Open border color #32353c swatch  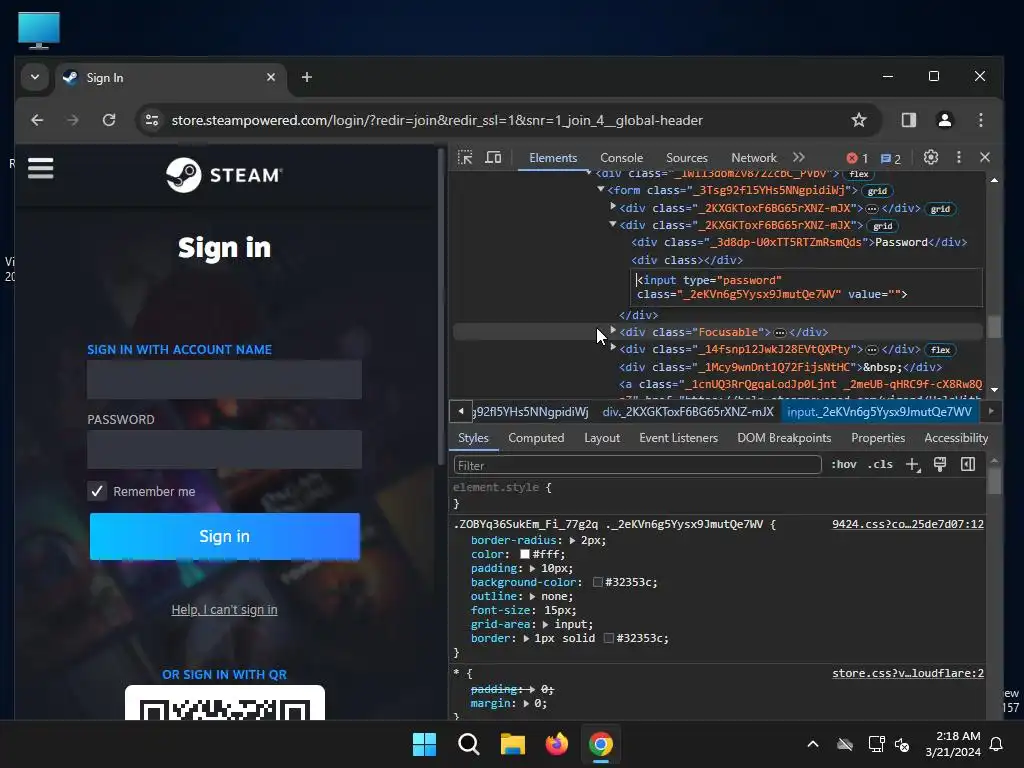pyautogui.click(x=609, y=639)
